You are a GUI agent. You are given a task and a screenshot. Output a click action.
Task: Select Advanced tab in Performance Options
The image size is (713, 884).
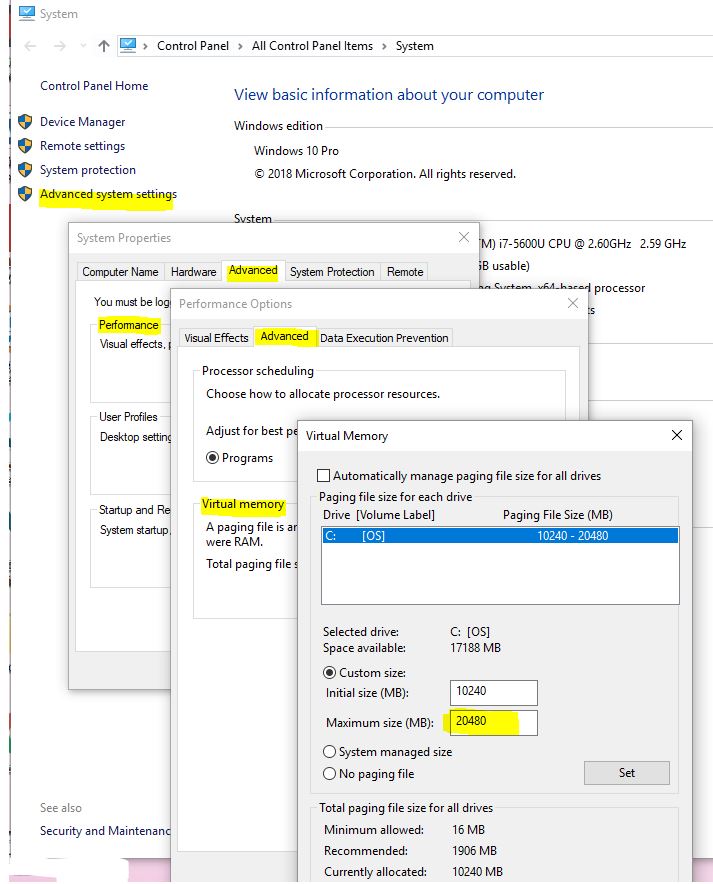pyautogui.click(x=284, y=337)
